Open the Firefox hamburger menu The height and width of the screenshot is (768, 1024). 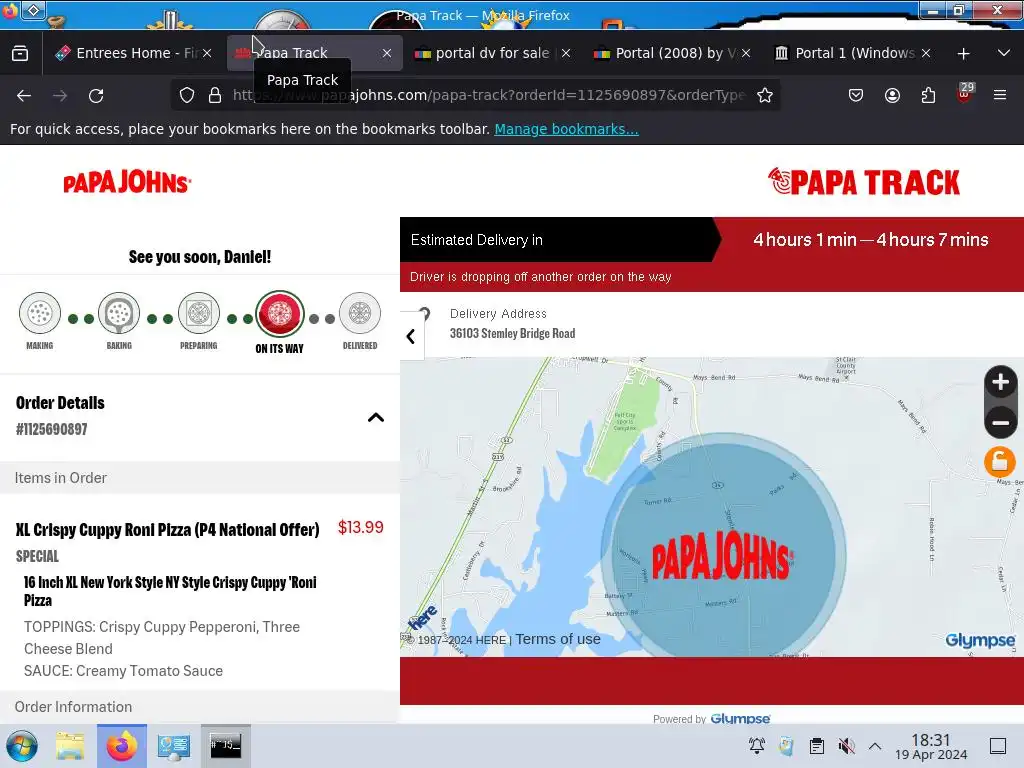1000,95
